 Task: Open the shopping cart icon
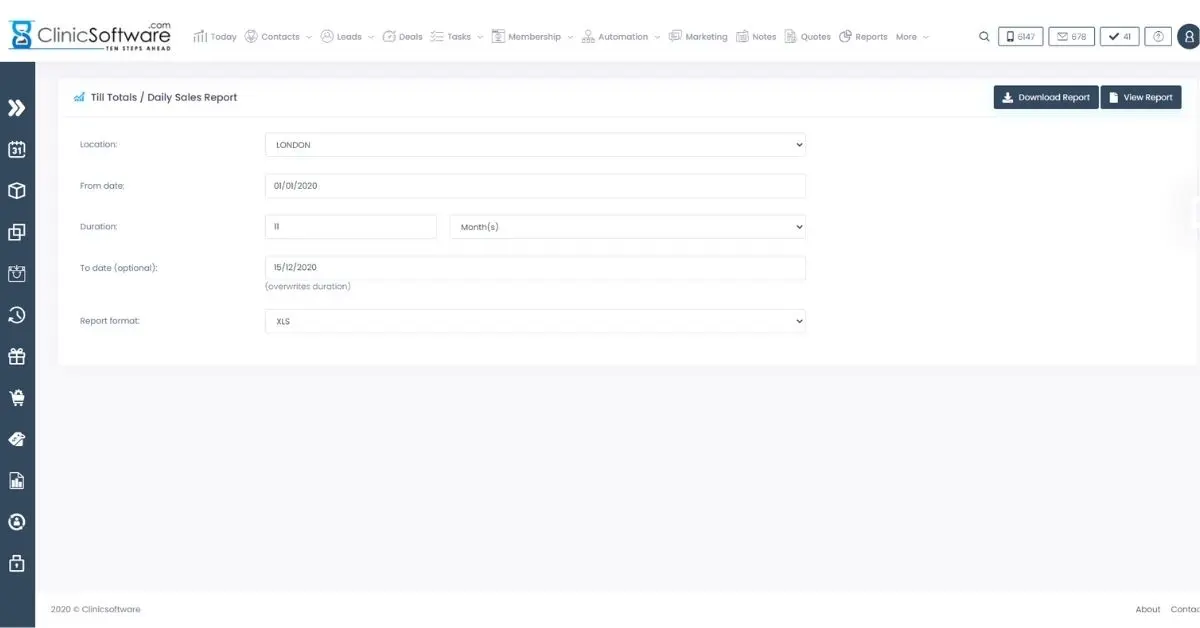pyautogui.click(x=16, y=397)
